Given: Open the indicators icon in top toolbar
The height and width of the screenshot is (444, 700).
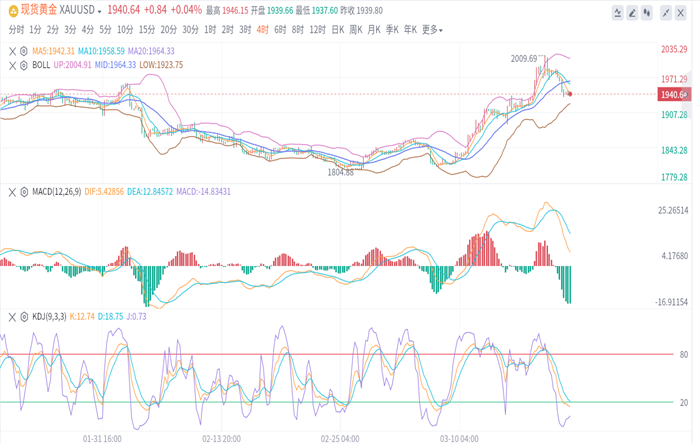Looking at the screenshot, I should [617, 13].
